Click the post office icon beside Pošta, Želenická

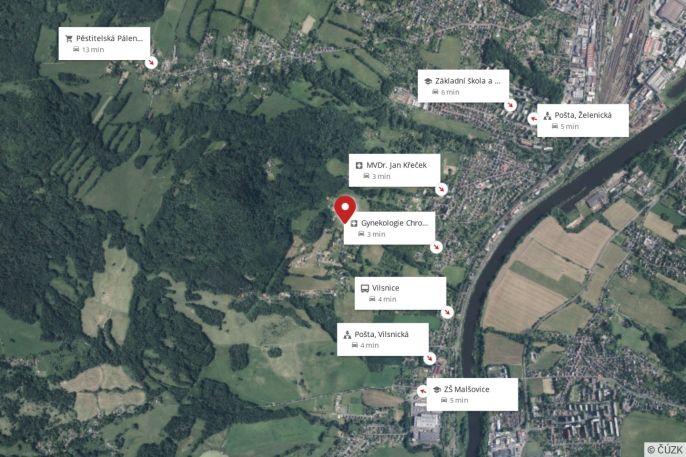point(547,115)
